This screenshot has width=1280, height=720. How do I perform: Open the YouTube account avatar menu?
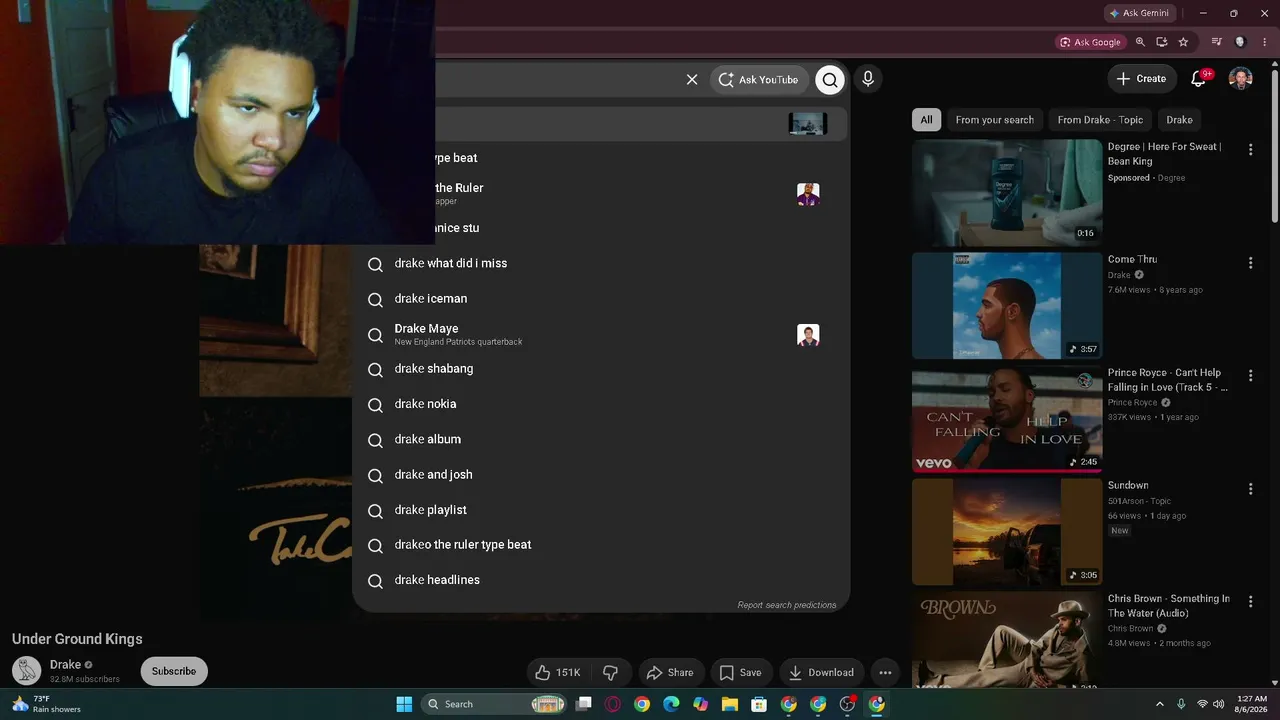pos(1241,79)
